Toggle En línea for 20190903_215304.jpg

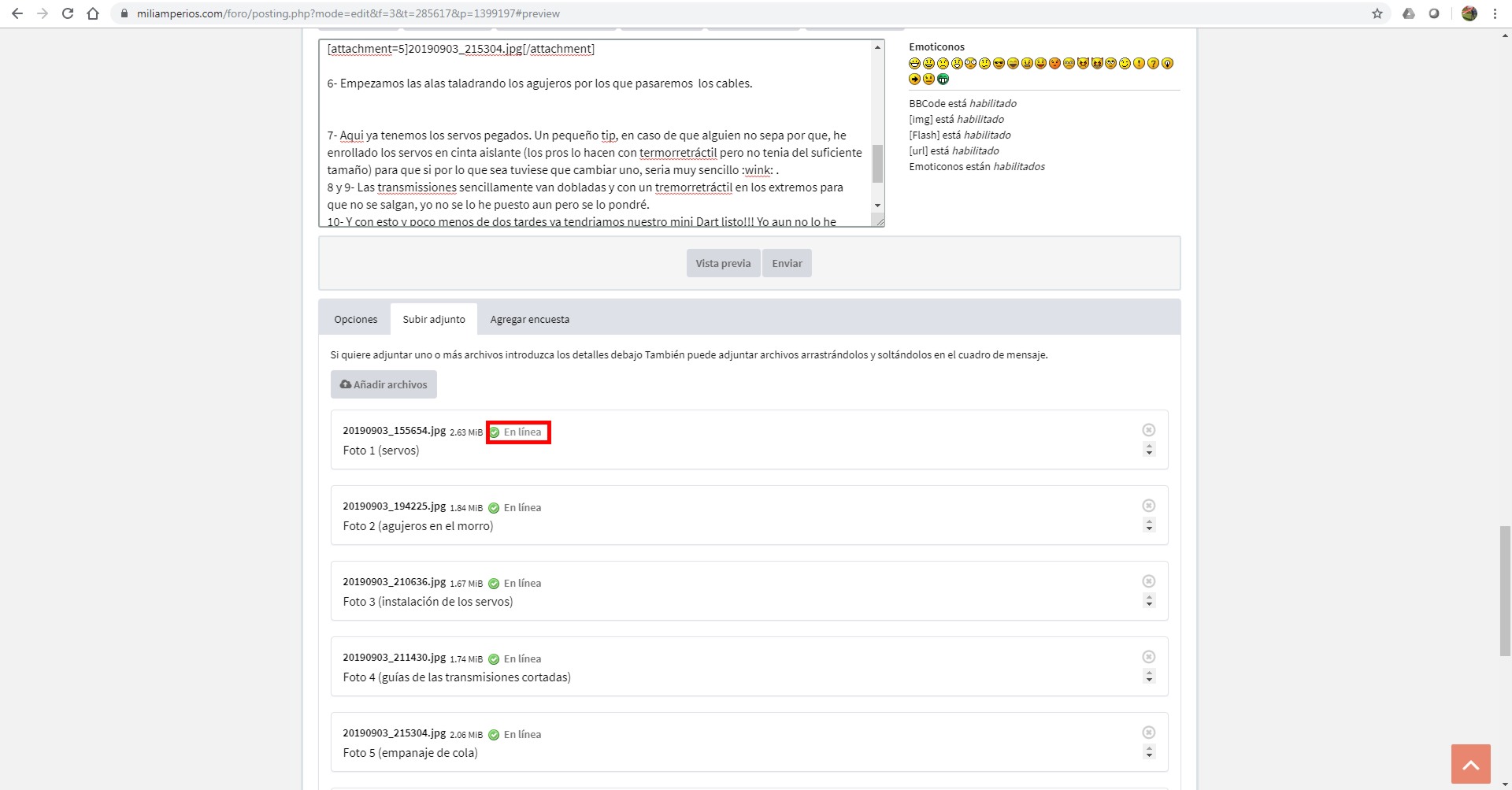coord(515,735)
